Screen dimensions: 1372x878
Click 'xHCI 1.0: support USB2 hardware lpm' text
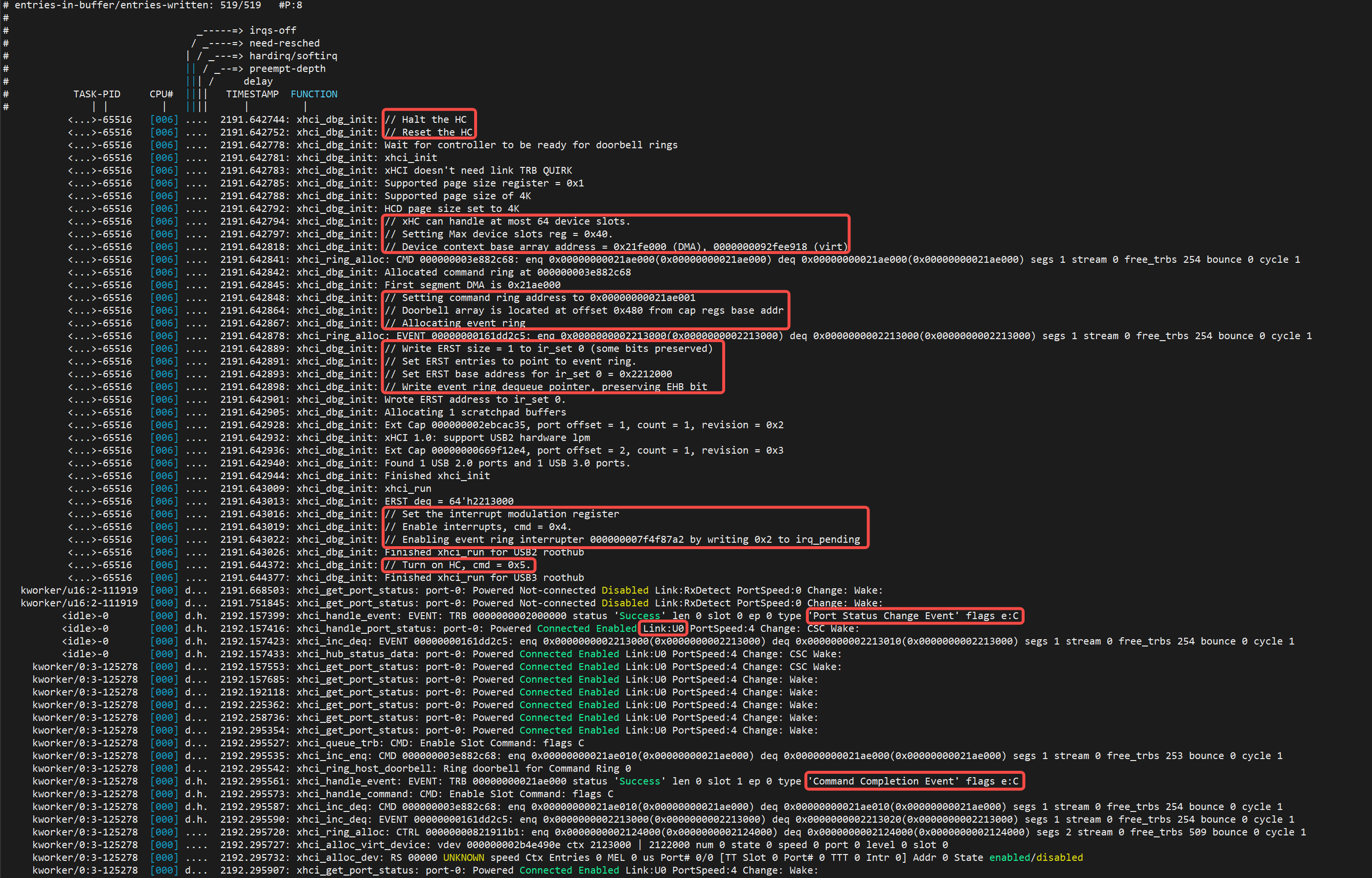[x=487, y=438]
